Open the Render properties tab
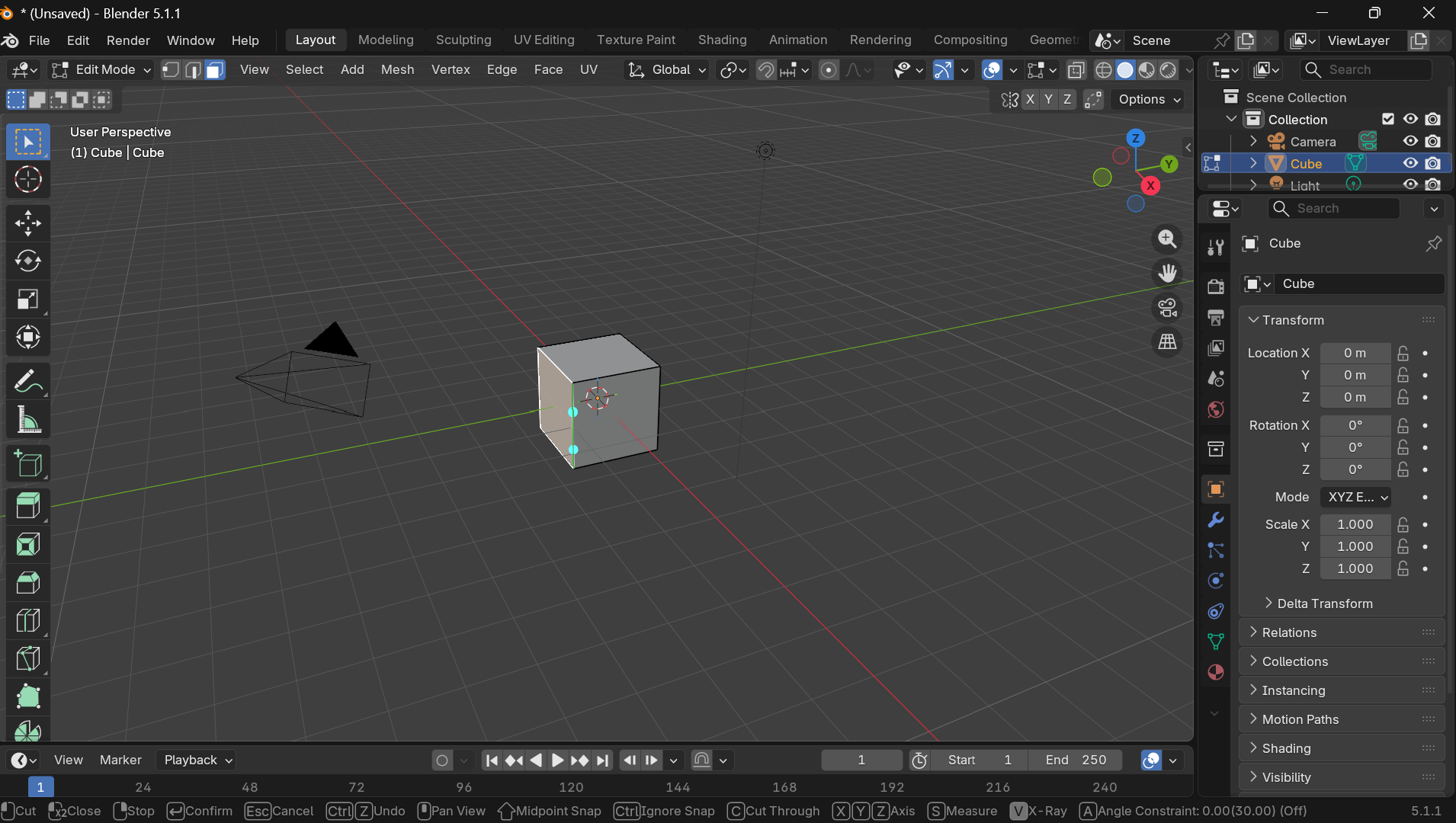The height and width of the screenshot is (823, 1456). pyautogui.click(x=1216, y=287)
